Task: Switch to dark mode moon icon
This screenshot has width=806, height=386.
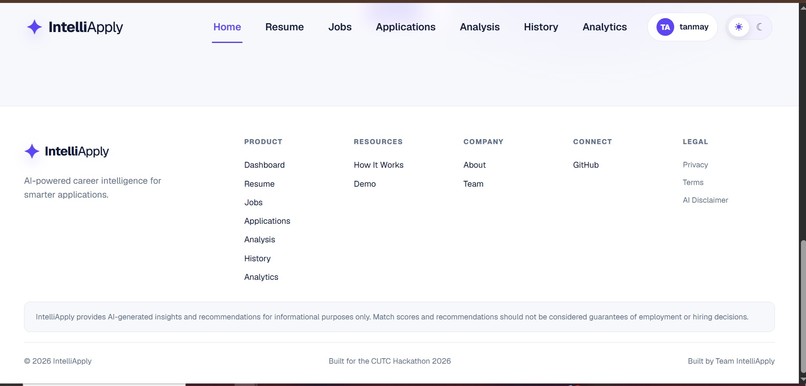Action: pos(760,27)
